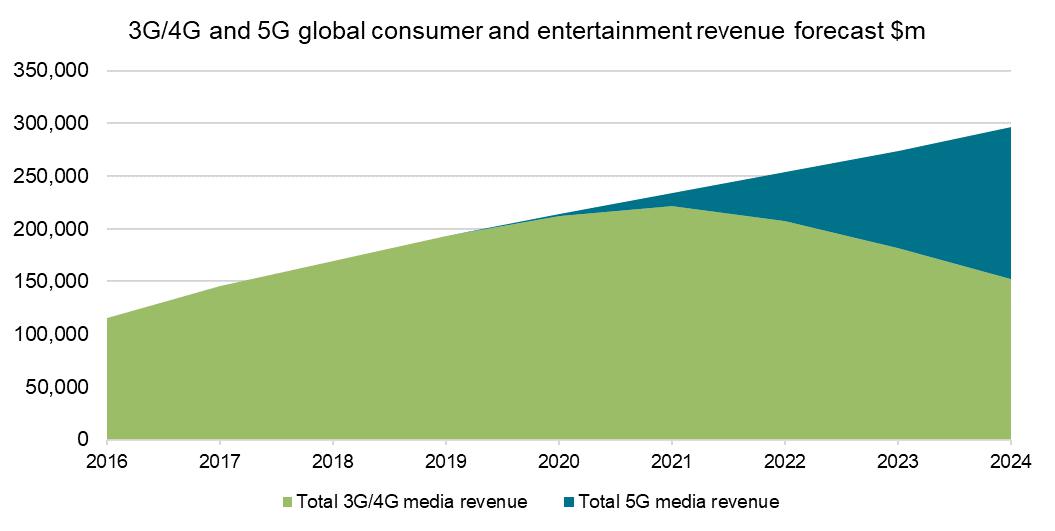Click the teal 5G legend swatch

[569, 502]
